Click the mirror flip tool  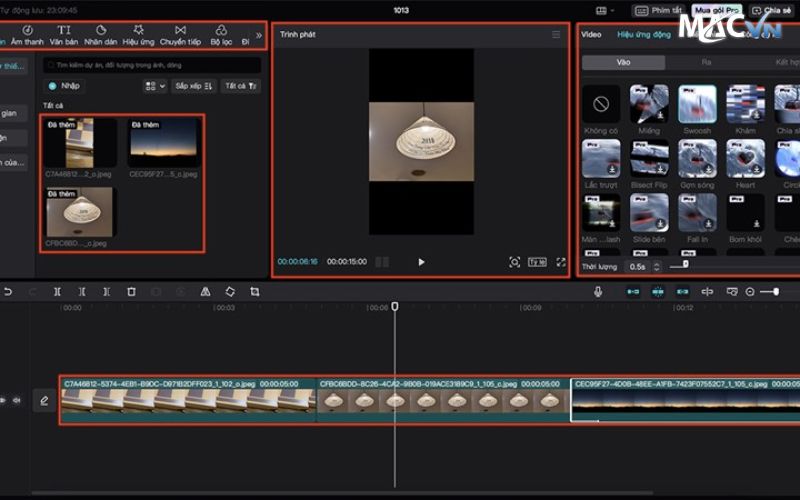click(x=205, y=292)
